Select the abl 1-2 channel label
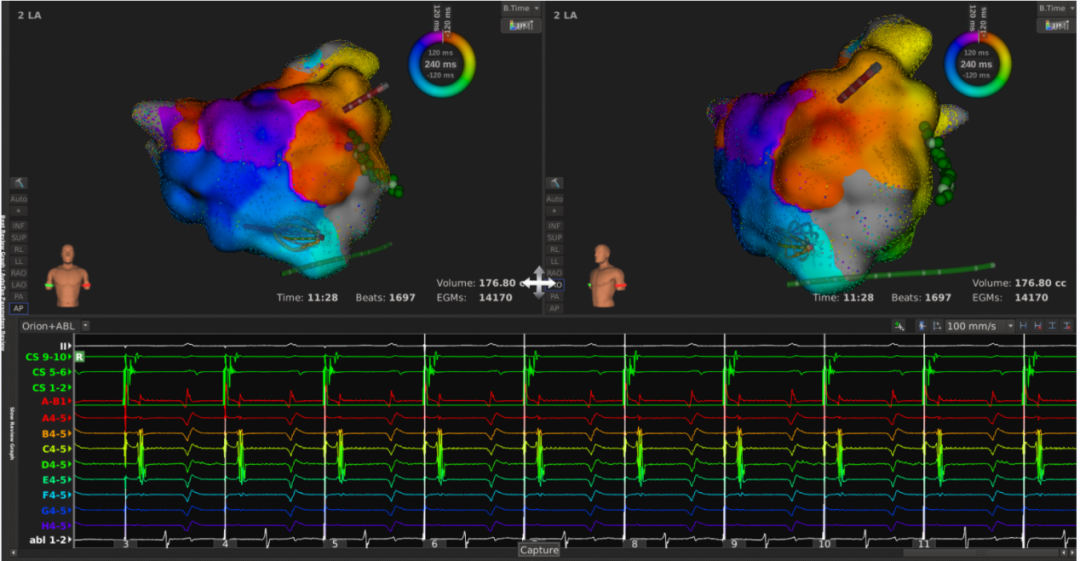 (x=51, y=540)
